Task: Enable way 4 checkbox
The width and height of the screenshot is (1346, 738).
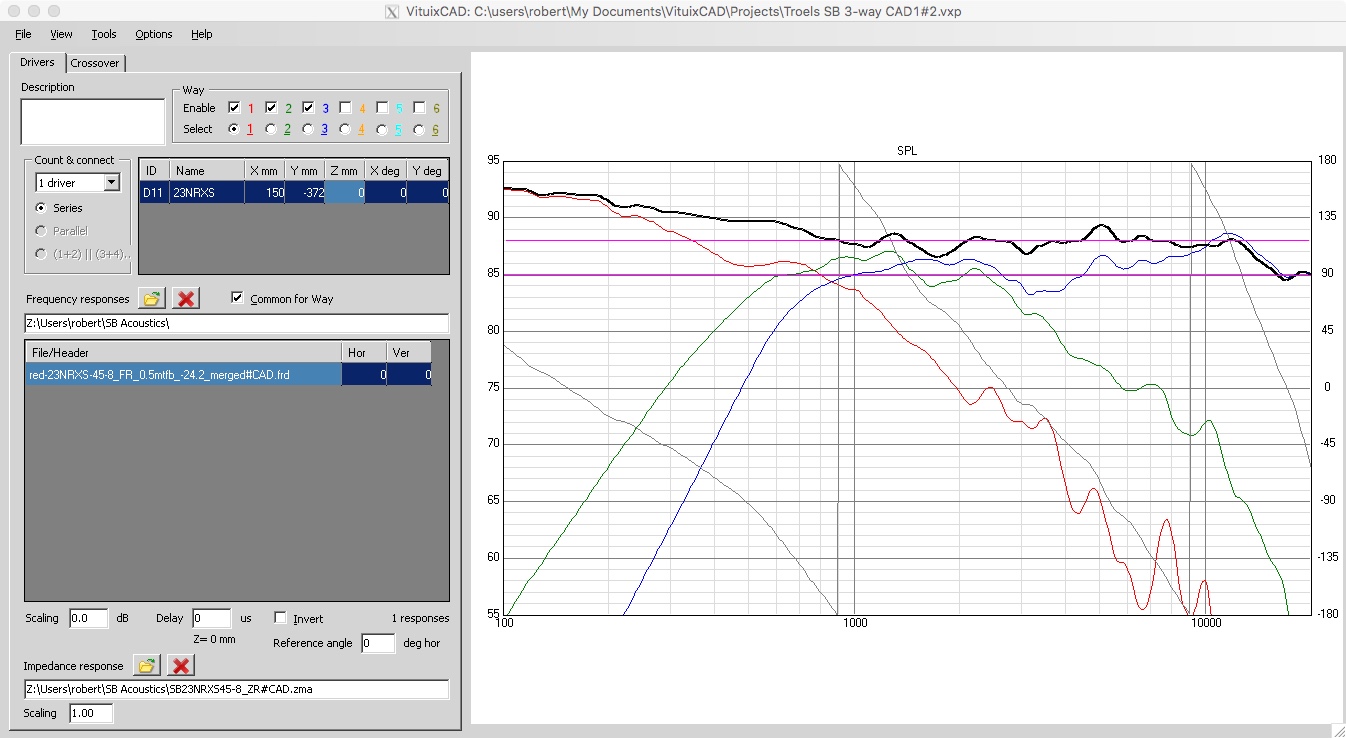Action: pyautogui.click(x=345, y=107)
